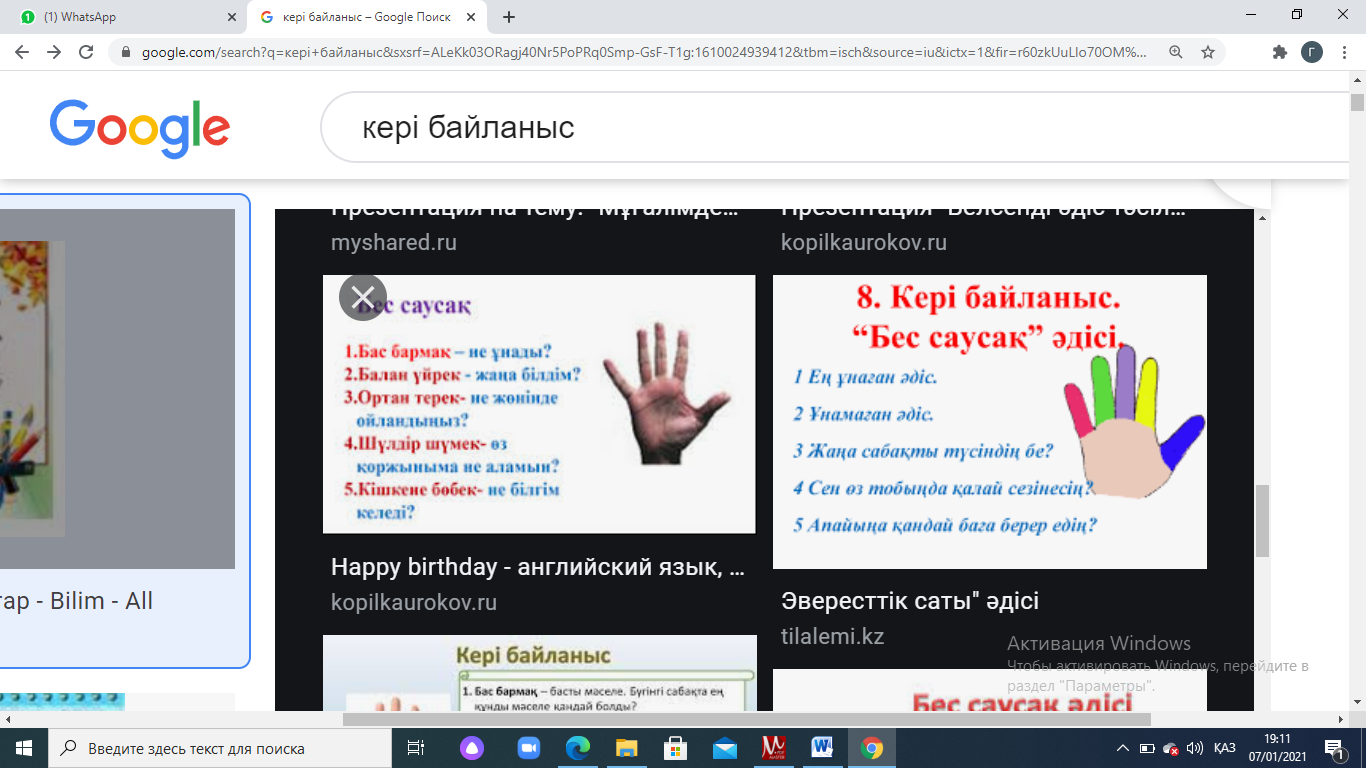
Task: Open the 'Кері байланыс' thumbnail below kopilkaurokov.ru
Action: click(540, 673)
